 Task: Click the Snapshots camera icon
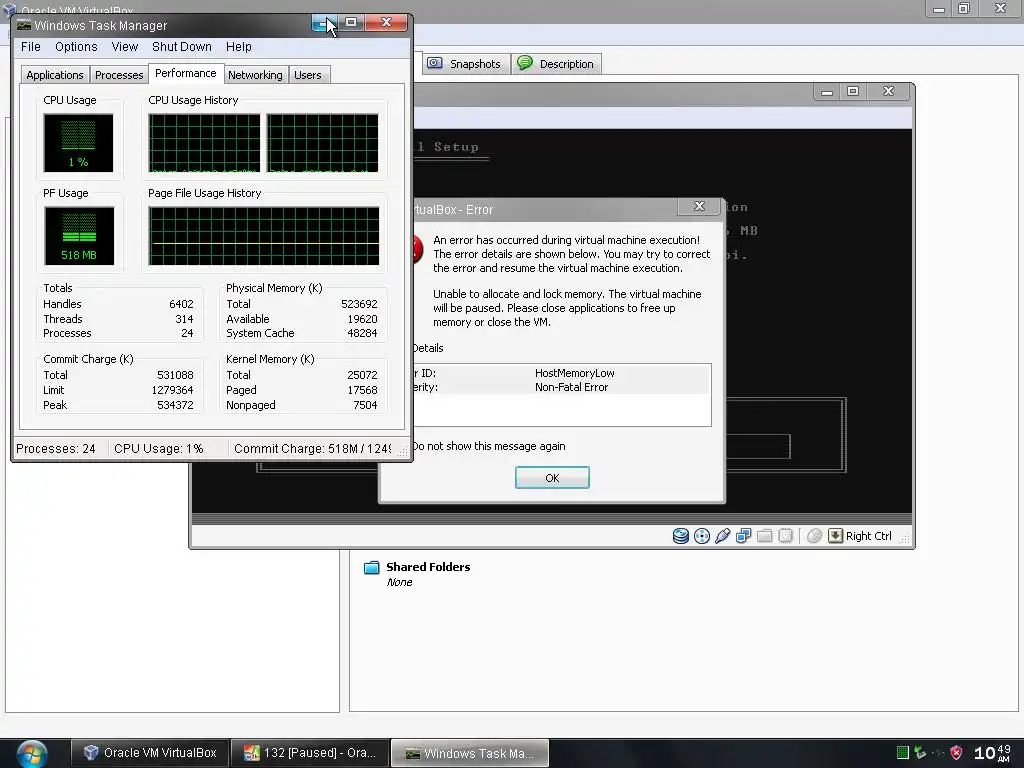[x=435, y=63]
